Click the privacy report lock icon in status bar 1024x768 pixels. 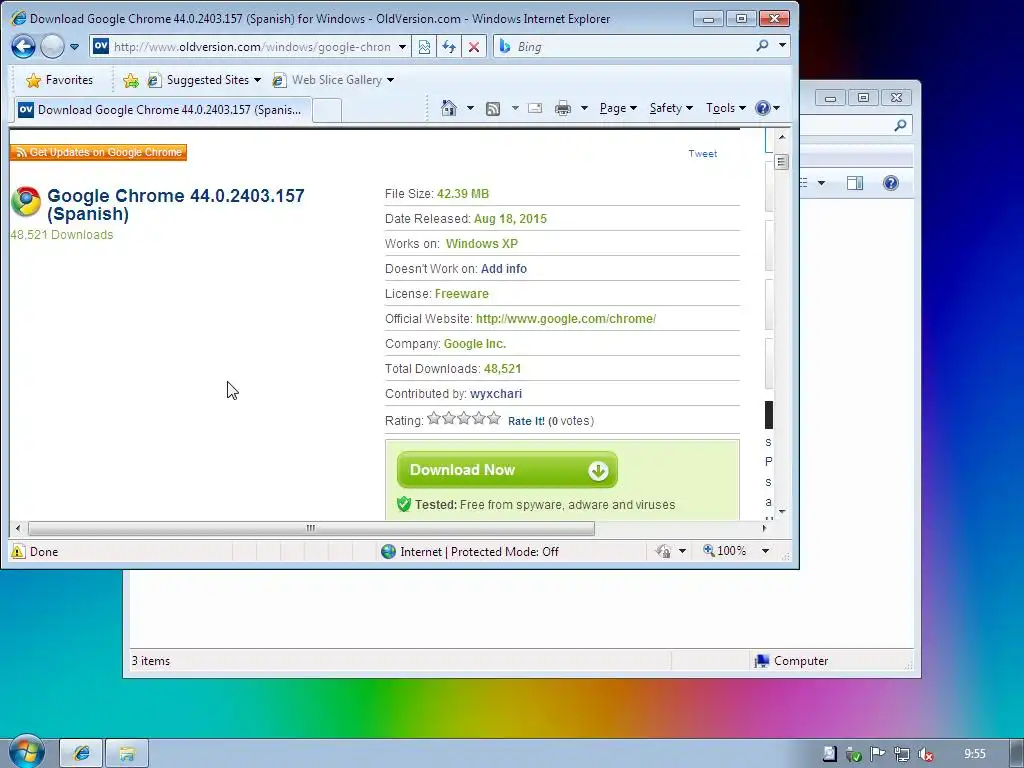[664, 551]
